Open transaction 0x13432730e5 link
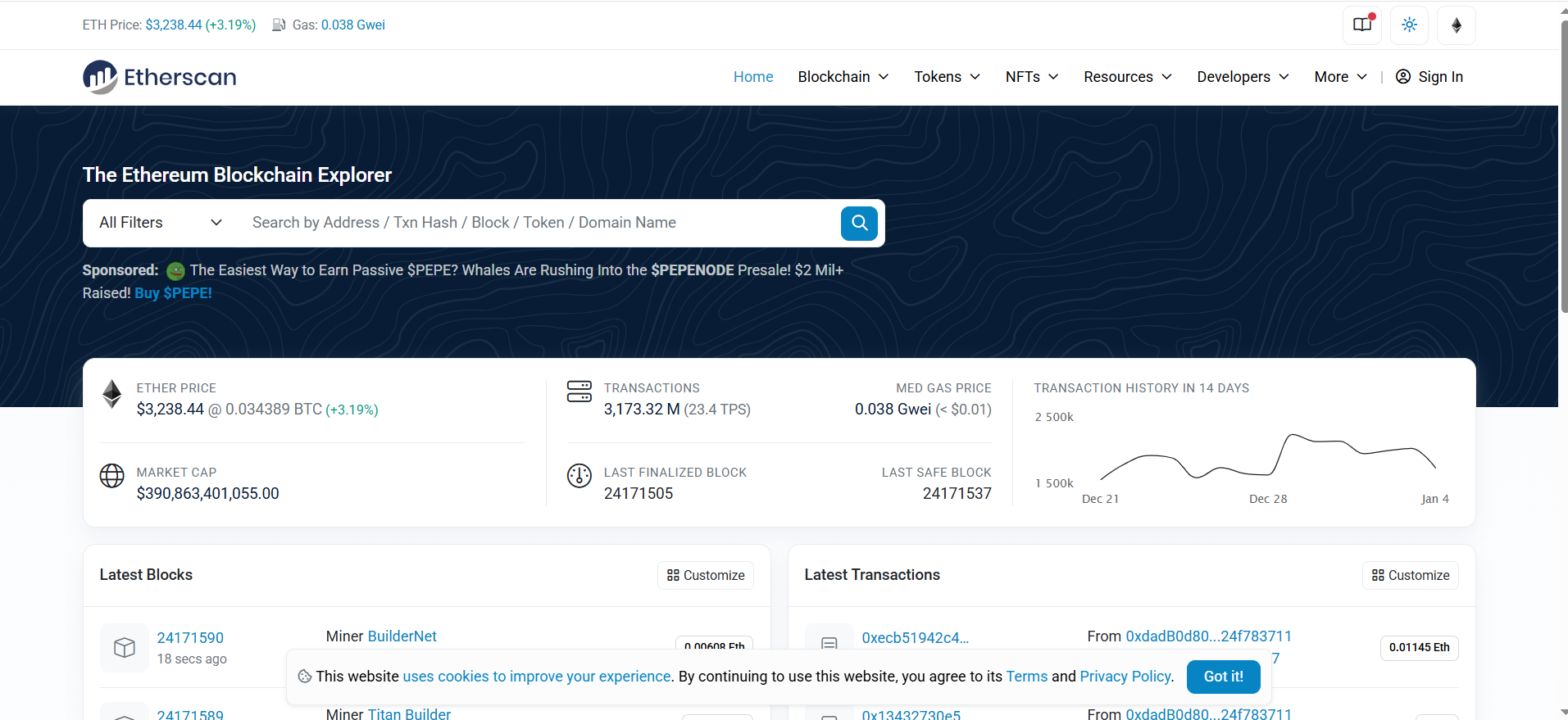Image resolution: width=1568 pixels, height=720 pixels. [x=911, y=714]
